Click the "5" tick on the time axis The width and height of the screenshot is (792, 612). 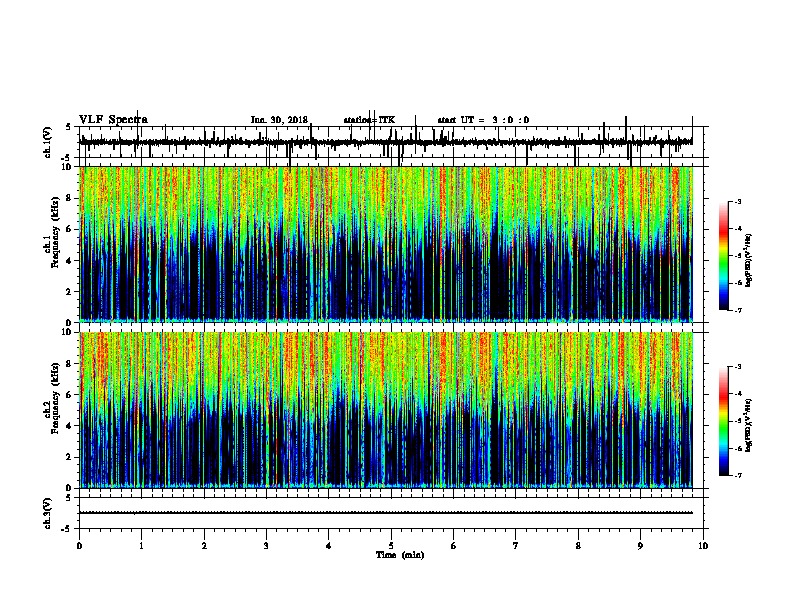click(391, 546)
